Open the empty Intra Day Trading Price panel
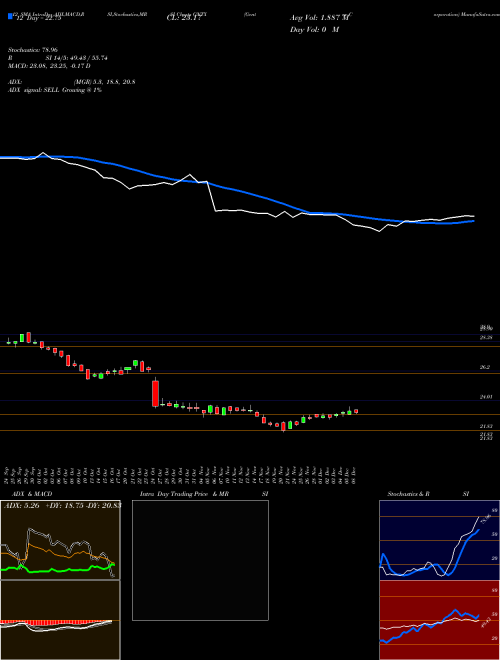This screenshot has width=500, height=660. coord(200,560)
